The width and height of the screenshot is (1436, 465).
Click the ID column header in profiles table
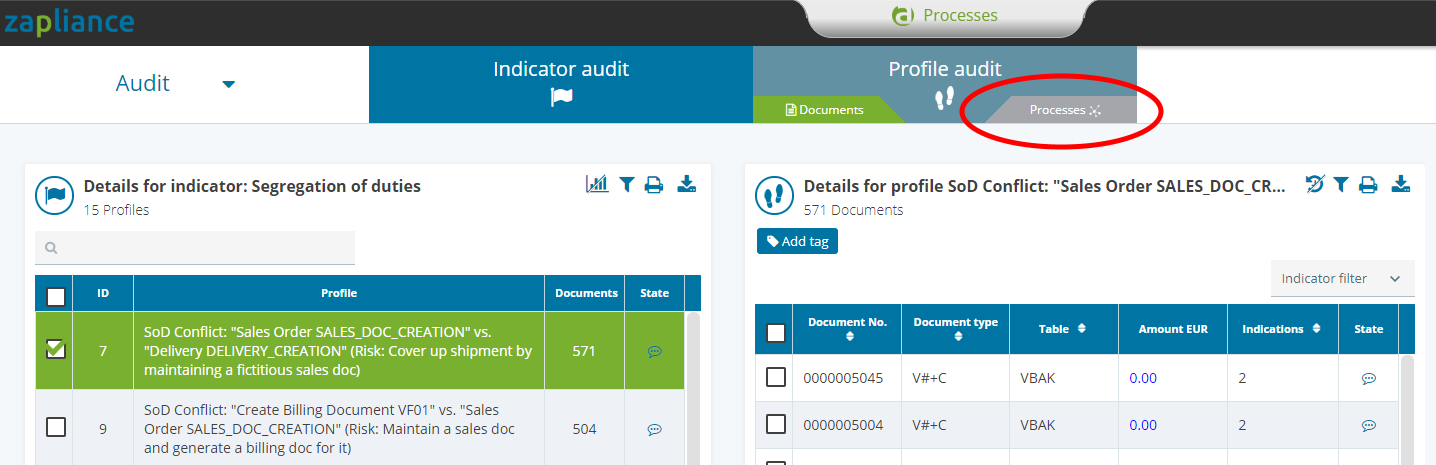(x=103, y=293)
